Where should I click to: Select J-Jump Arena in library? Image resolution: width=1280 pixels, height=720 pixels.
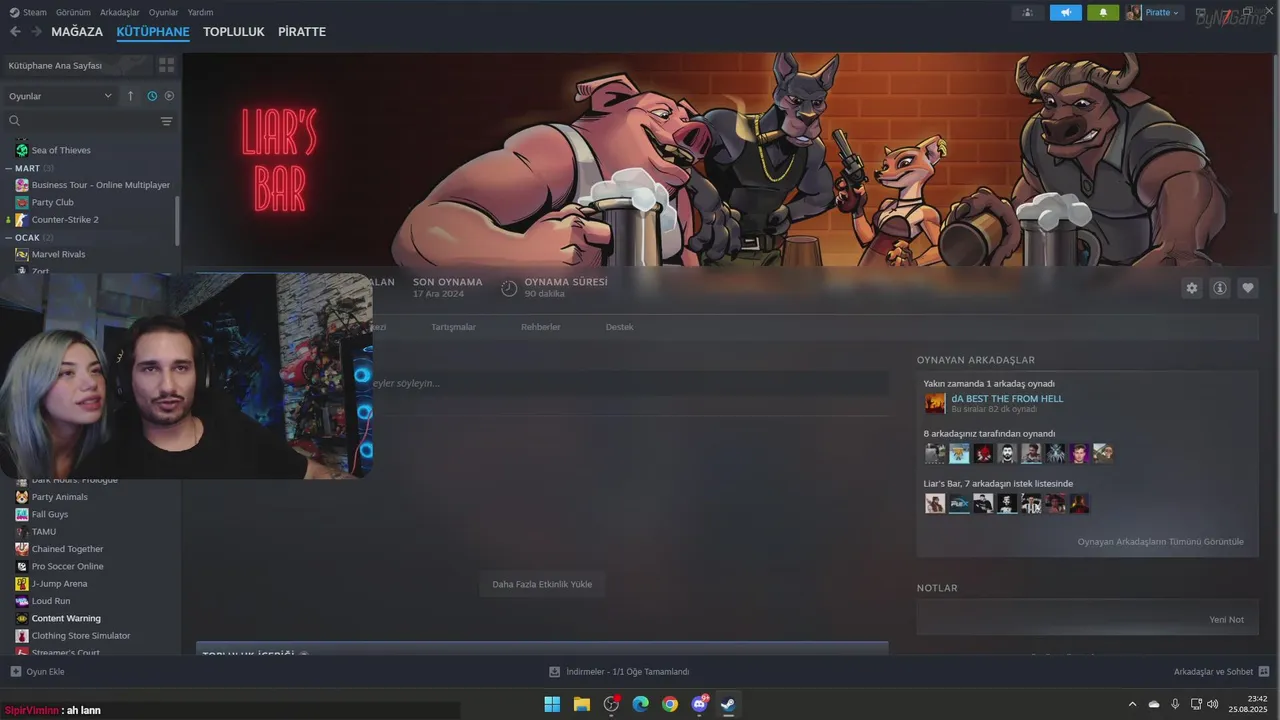click(59, 583)
